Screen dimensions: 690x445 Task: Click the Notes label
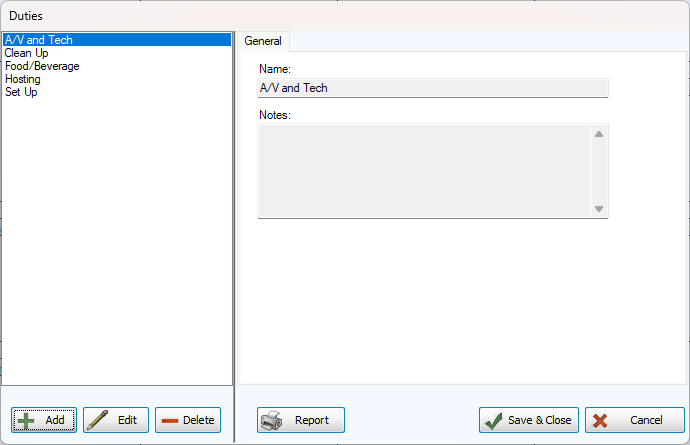(274, 115)
